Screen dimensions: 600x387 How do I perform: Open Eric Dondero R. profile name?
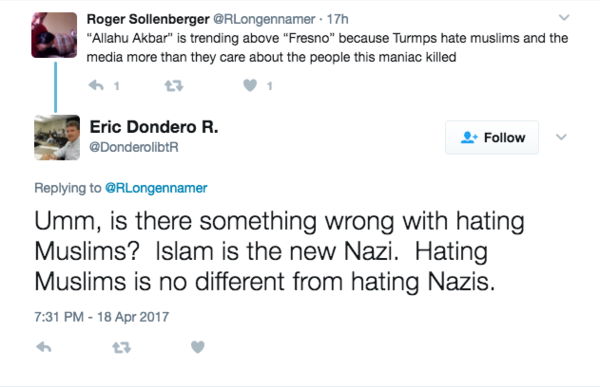click(154, 127)
